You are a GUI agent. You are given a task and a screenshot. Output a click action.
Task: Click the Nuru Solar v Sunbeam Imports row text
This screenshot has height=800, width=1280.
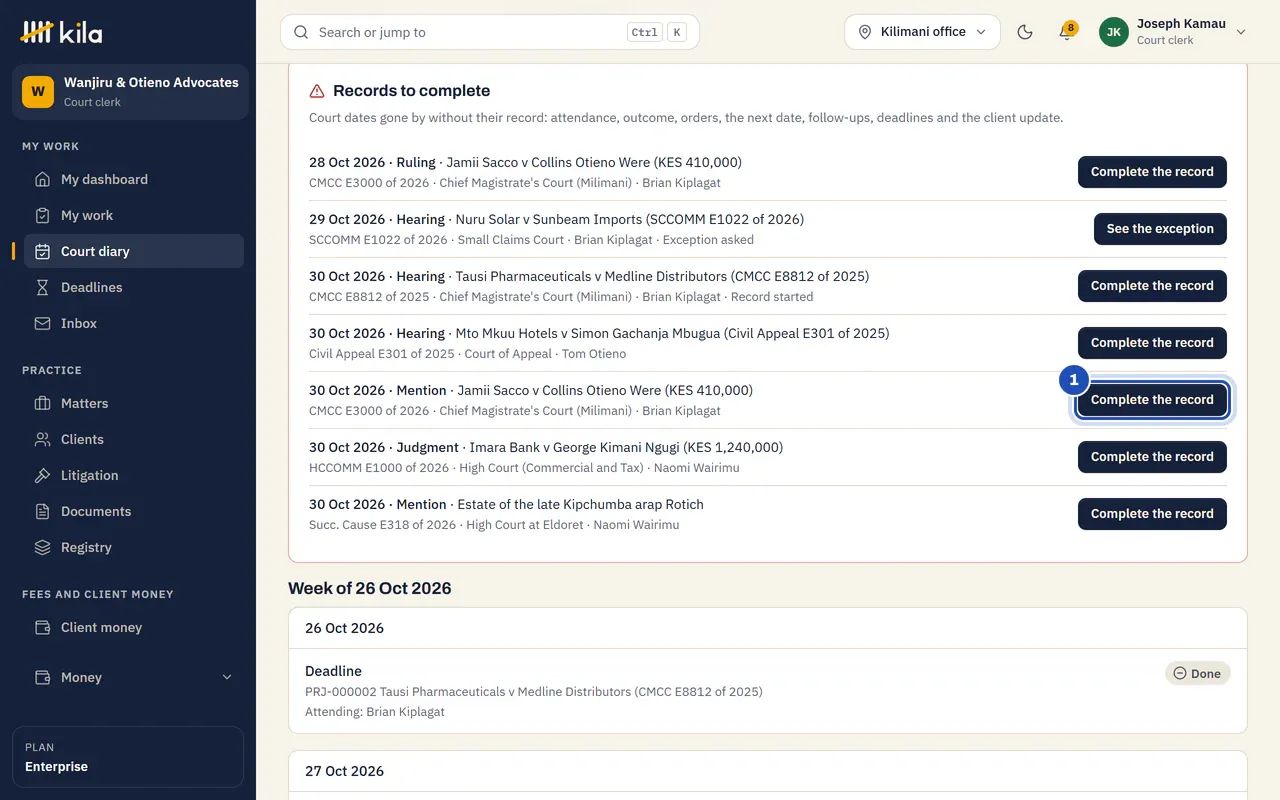630,219
